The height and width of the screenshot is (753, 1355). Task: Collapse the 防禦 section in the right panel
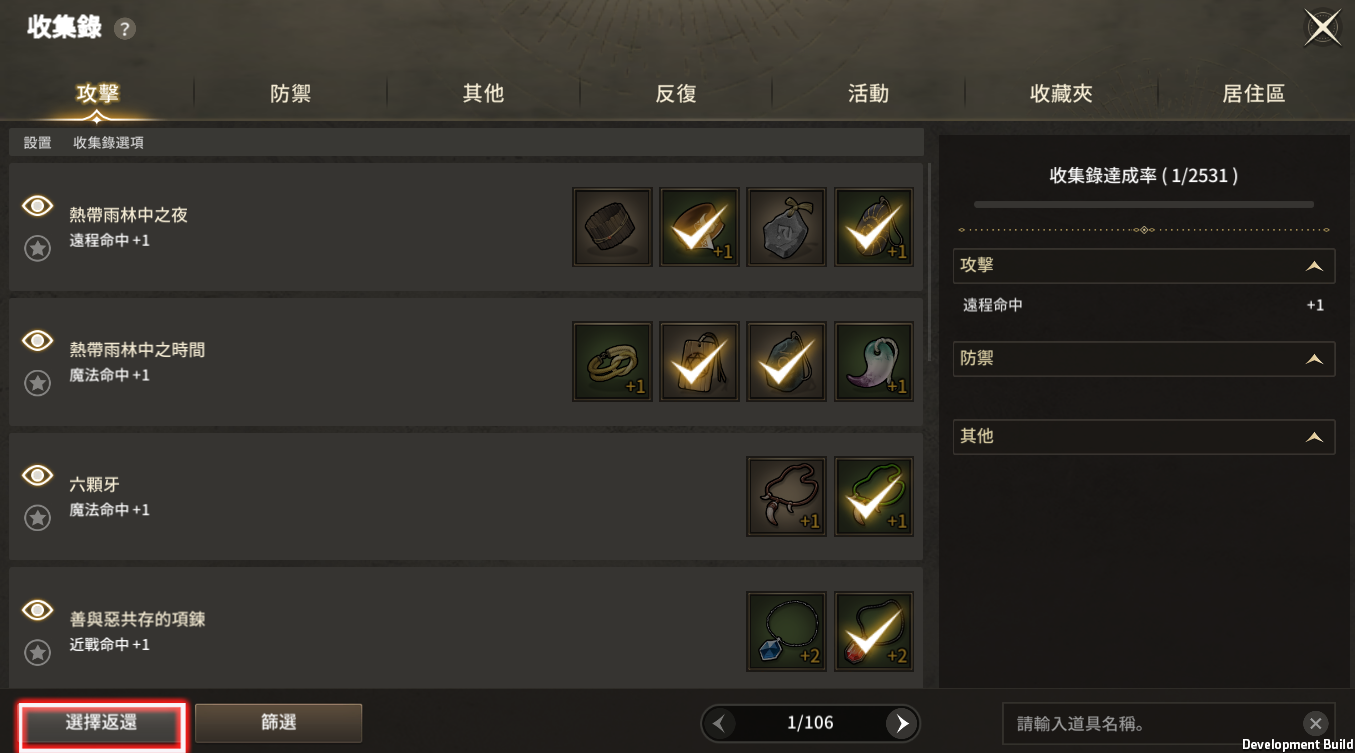[1315, 358]
